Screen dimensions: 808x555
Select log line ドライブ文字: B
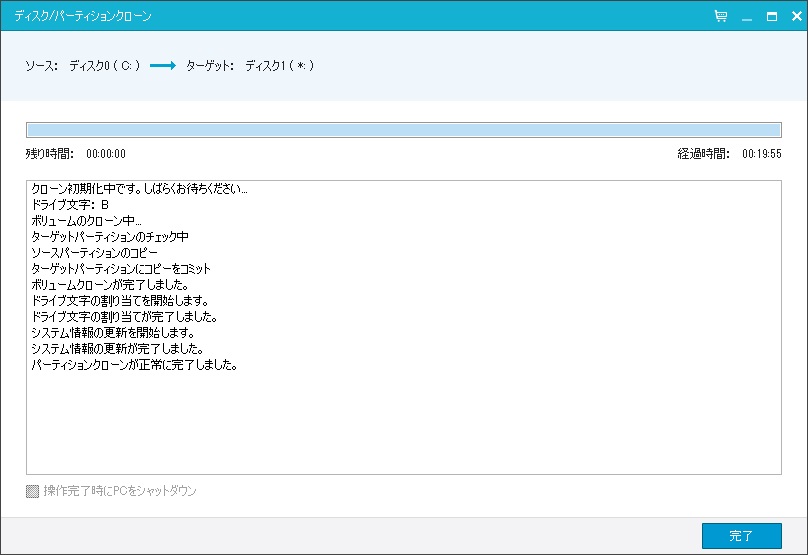(x=70, y=205)
